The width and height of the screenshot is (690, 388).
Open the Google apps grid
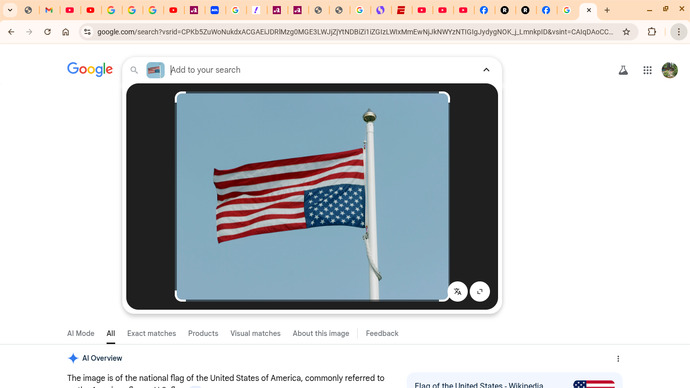(647, 70)
